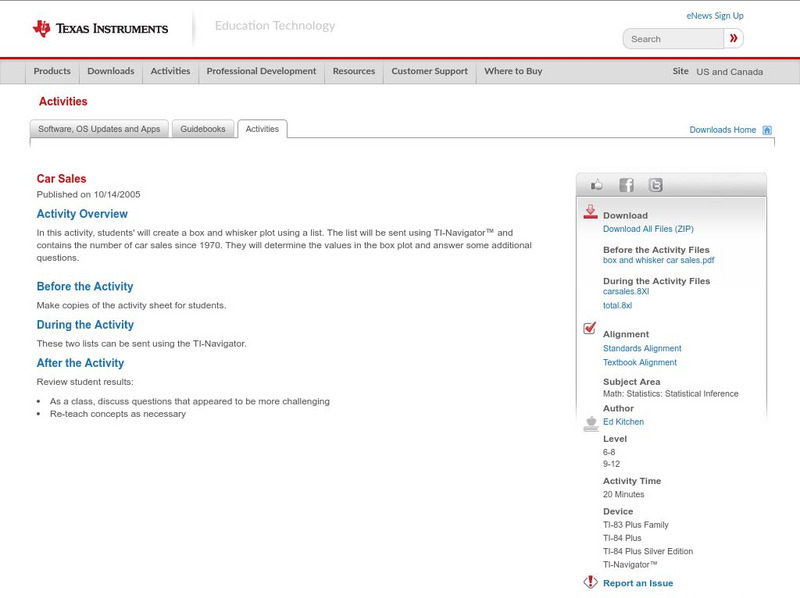Switch to Software, OS Updates and Apps tab

[99, 129]
